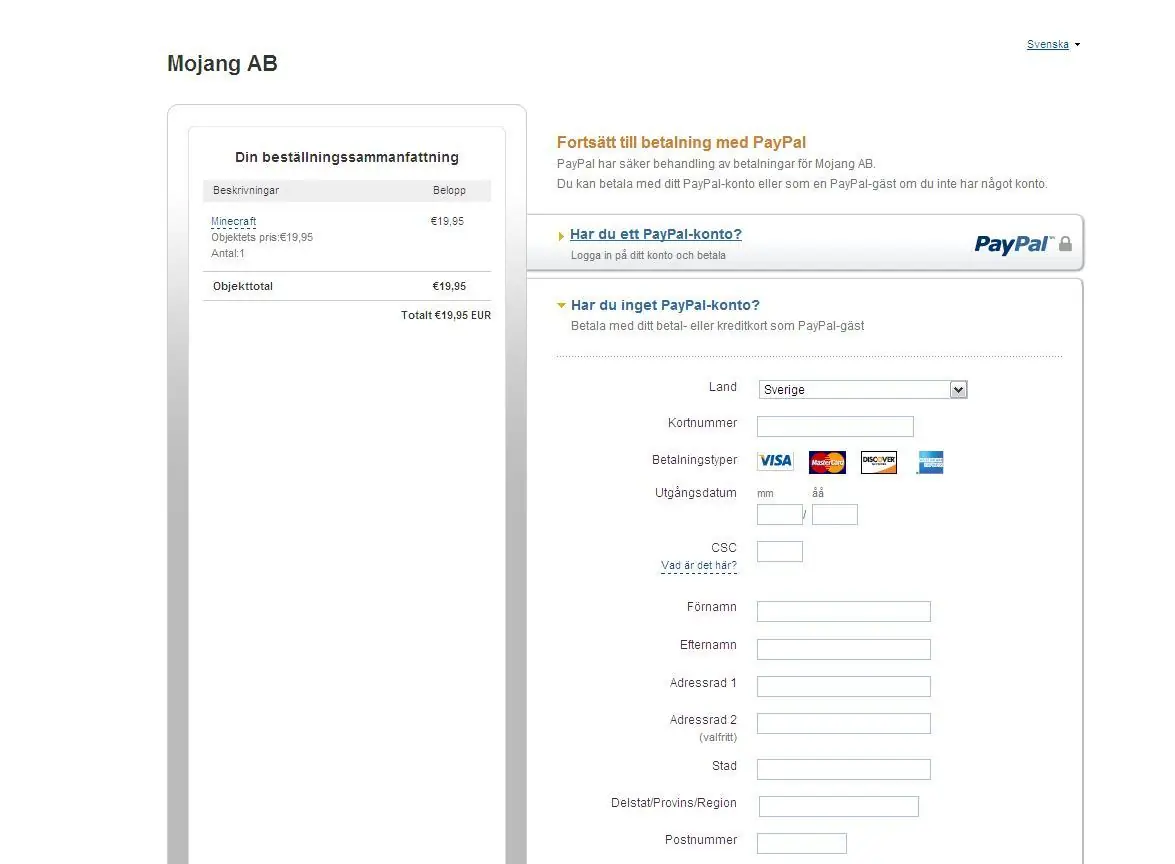Open the Land country dropdown
This screenshot has height=864, width=1175.
pyautogui.click(x=863, y=390)
